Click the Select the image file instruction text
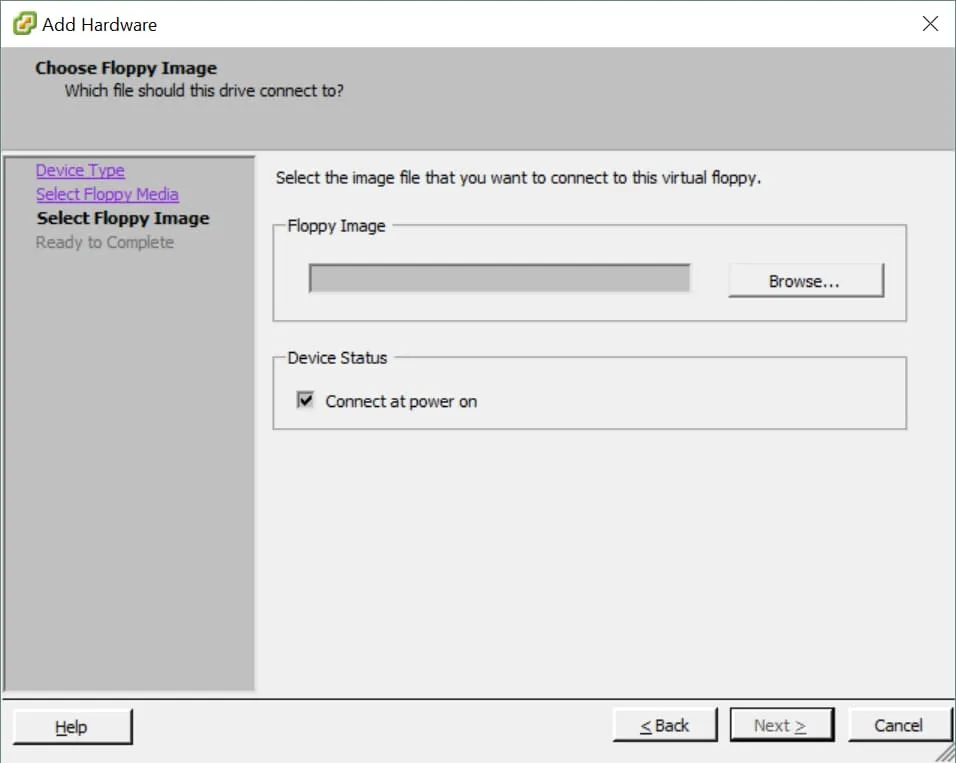Viewport: 956px width, 763px height. (518, 178)
